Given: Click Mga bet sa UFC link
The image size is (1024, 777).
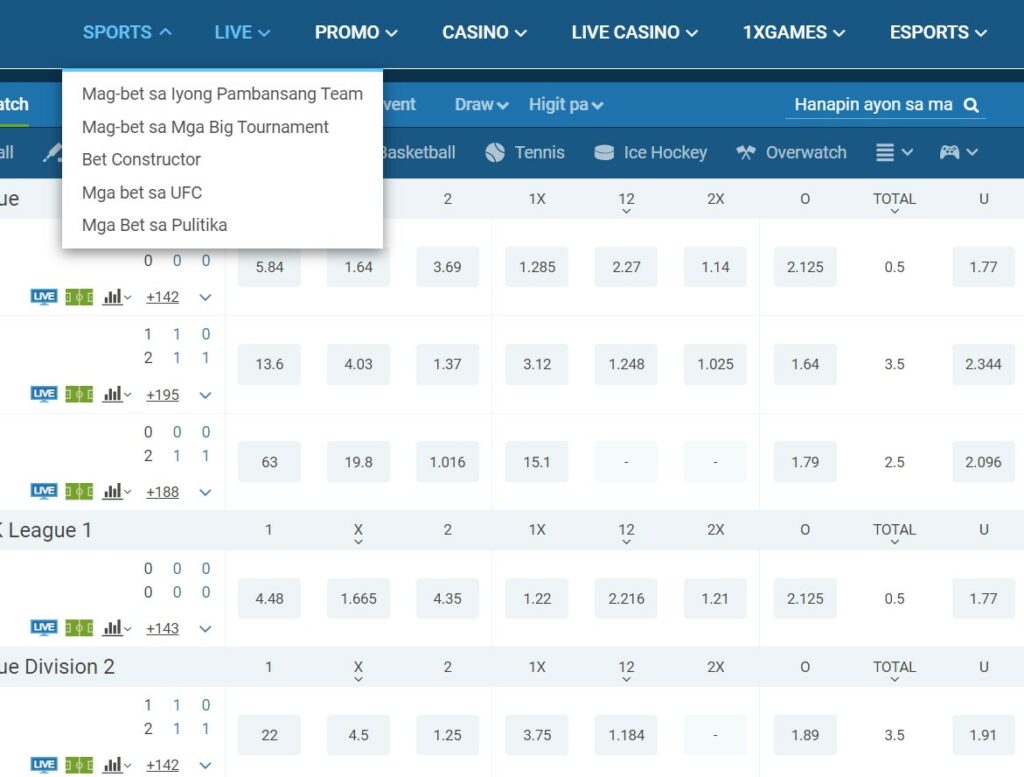Looking at the screenshot, I should [x=142, y=192].
